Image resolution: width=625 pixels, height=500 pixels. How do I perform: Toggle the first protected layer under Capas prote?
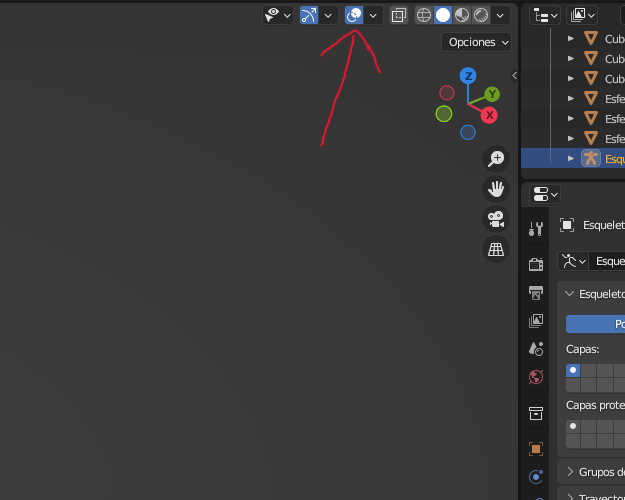point(573,426)
